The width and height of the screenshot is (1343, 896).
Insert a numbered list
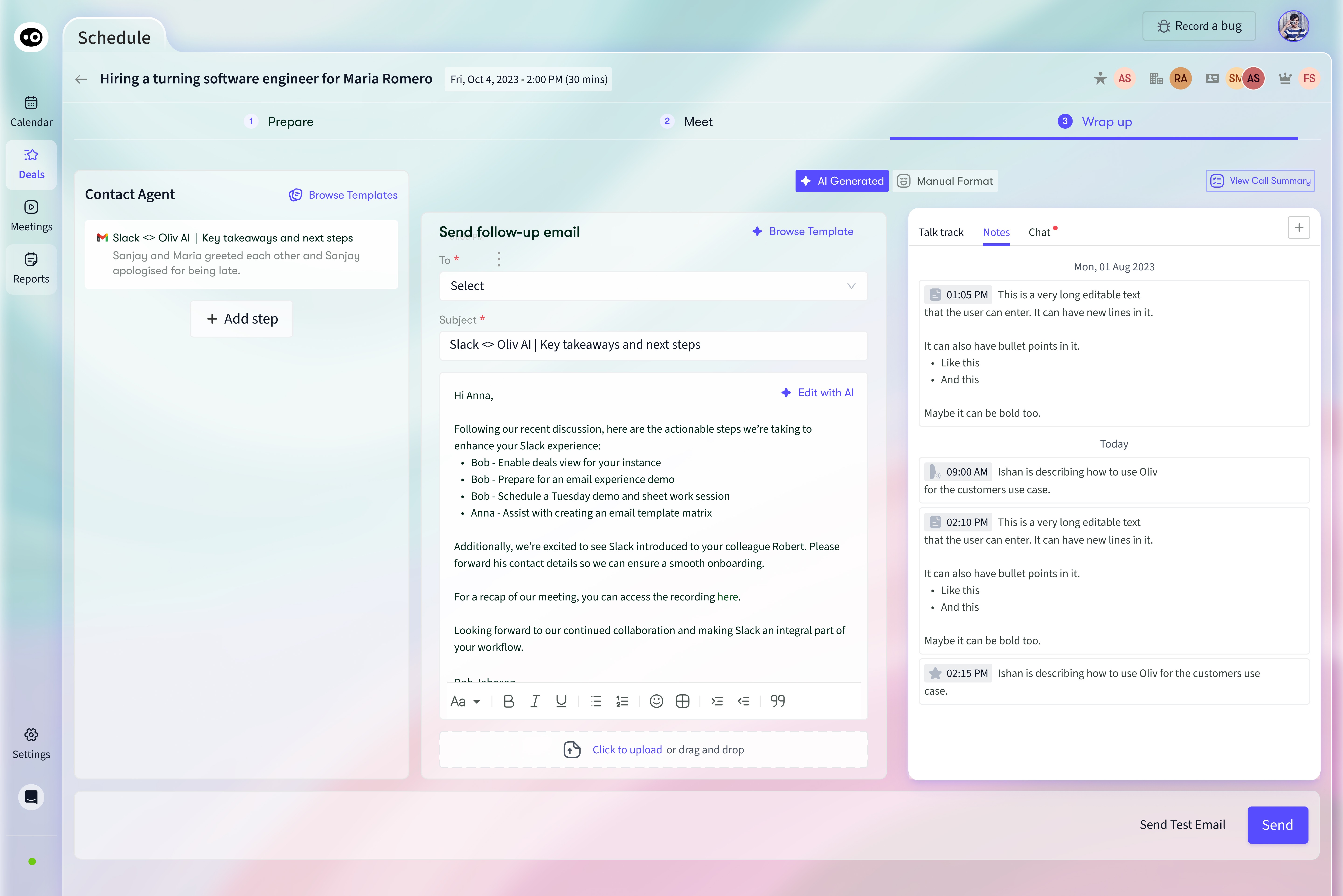(622, 701)
